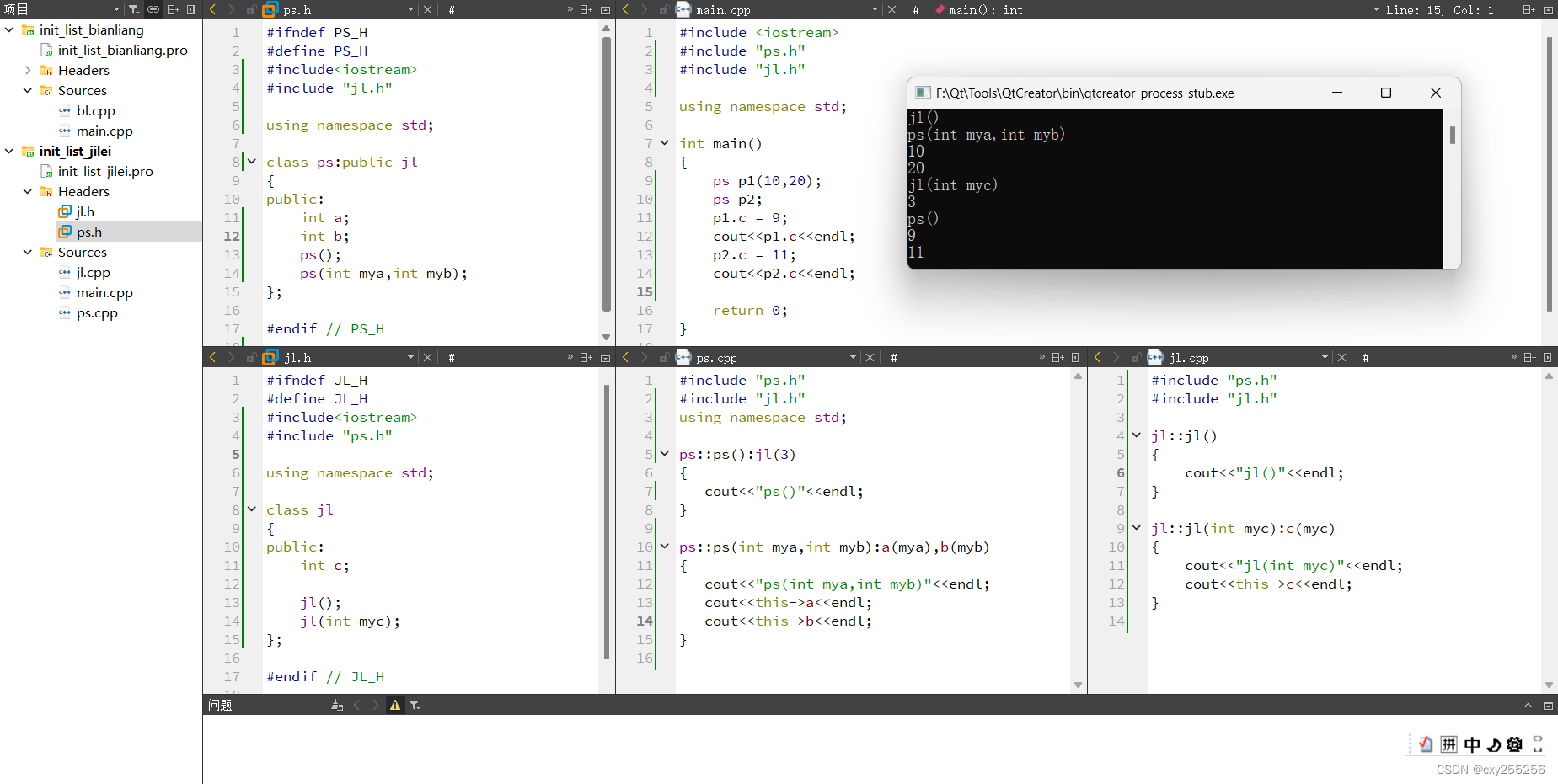Go back in ps.h editor
The height and width of the screenshot is (784, 1558).
(212, 9)
